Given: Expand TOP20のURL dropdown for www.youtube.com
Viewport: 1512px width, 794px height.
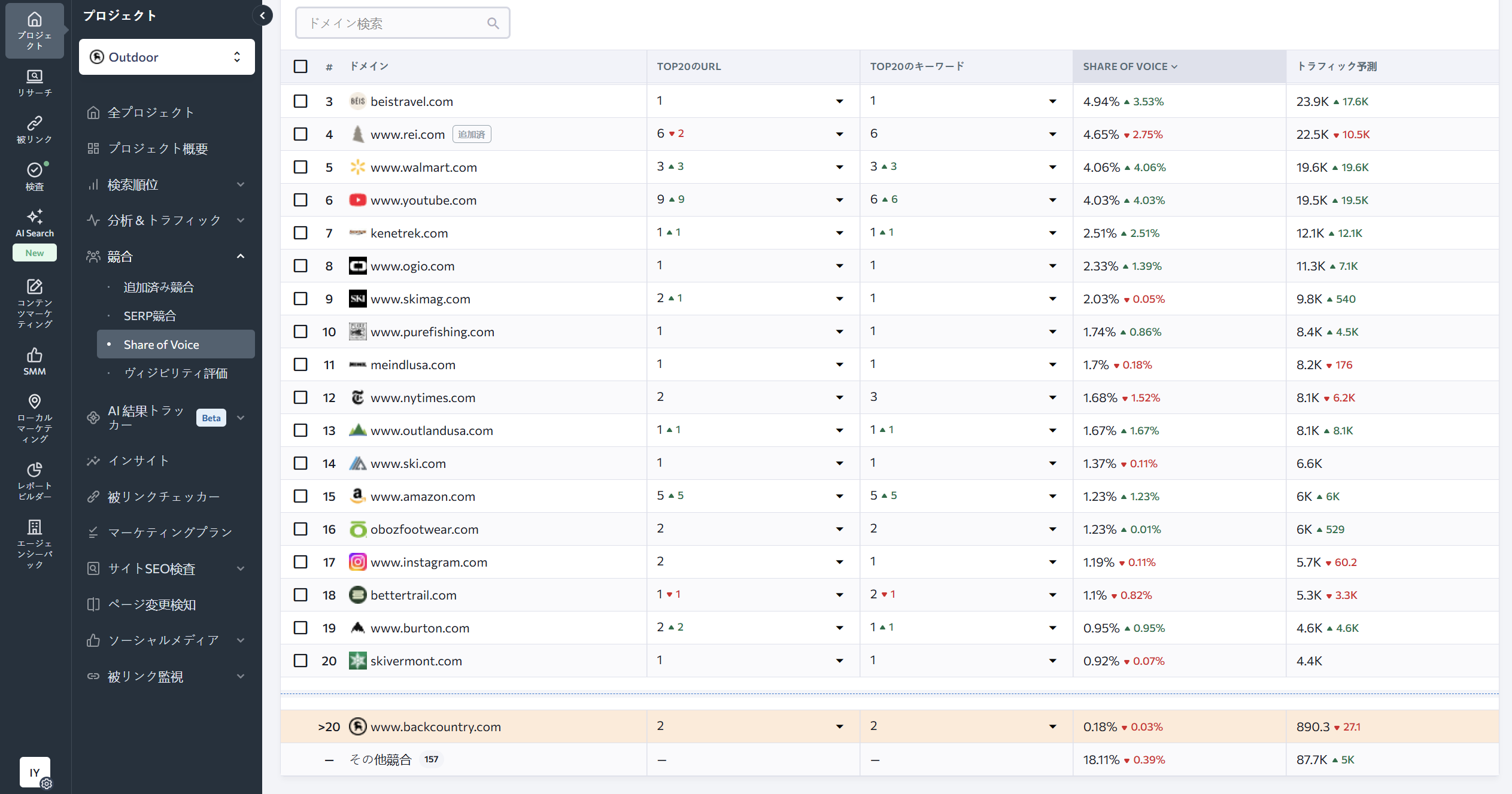Looking at the screenshot, I should pyautogui.click(x=839, y=200).
